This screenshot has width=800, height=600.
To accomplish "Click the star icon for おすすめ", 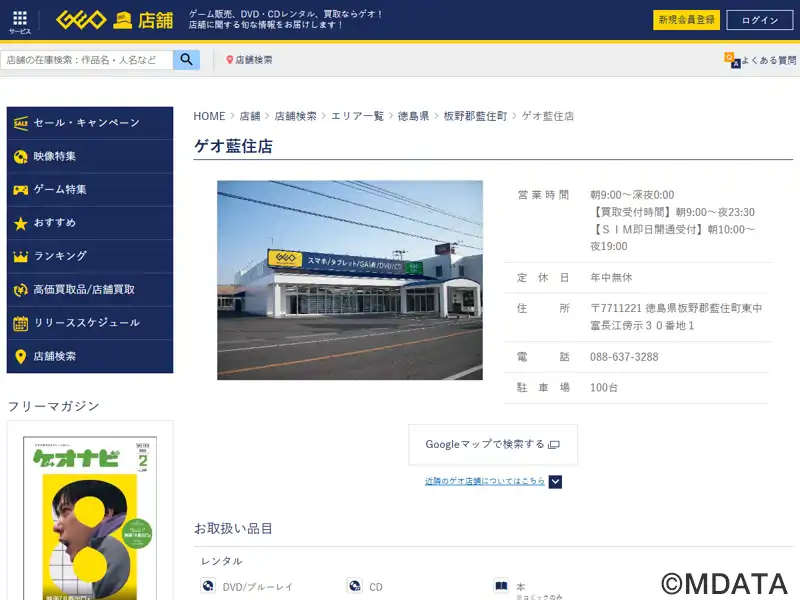I will click(21, 223).
